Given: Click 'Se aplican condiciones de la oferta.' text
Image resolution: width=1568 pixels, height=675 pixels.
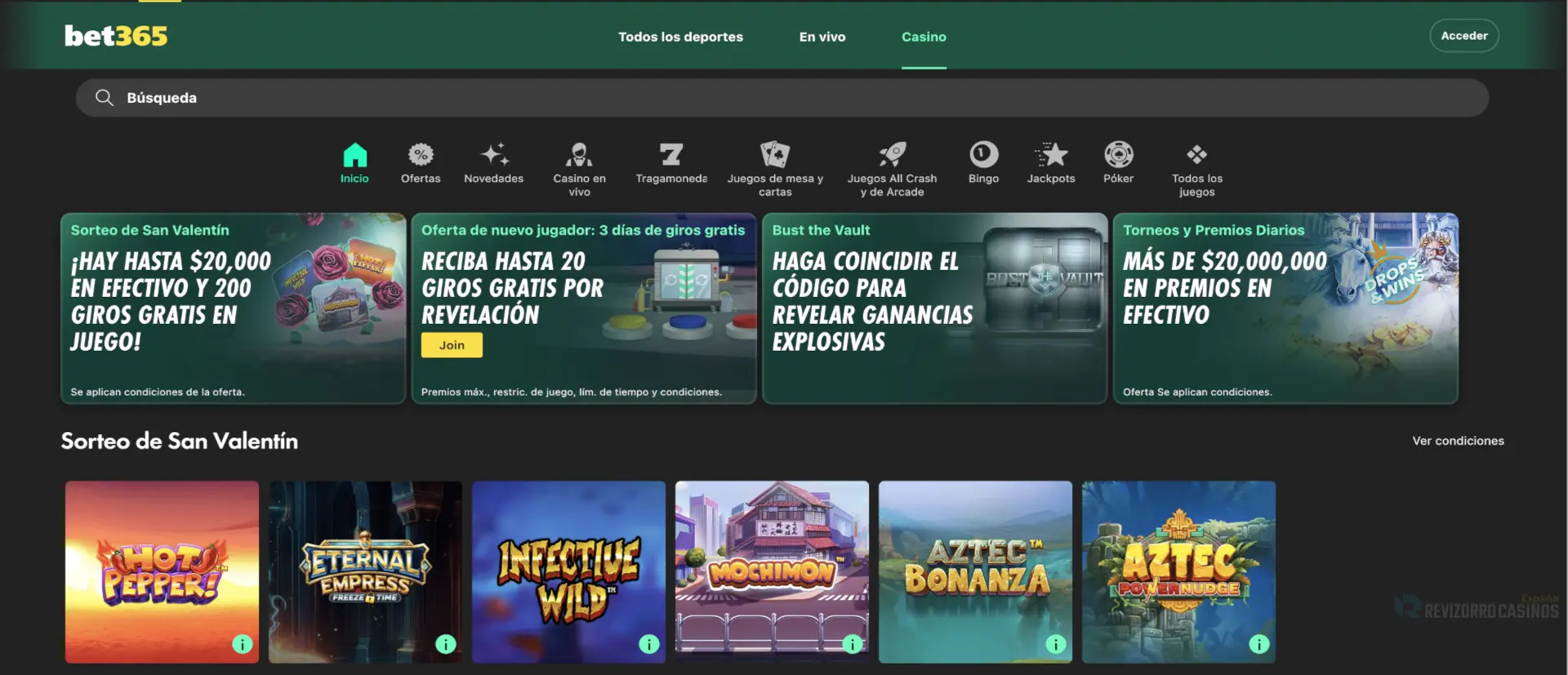Looking at the screenshot, I should point(158,392).
